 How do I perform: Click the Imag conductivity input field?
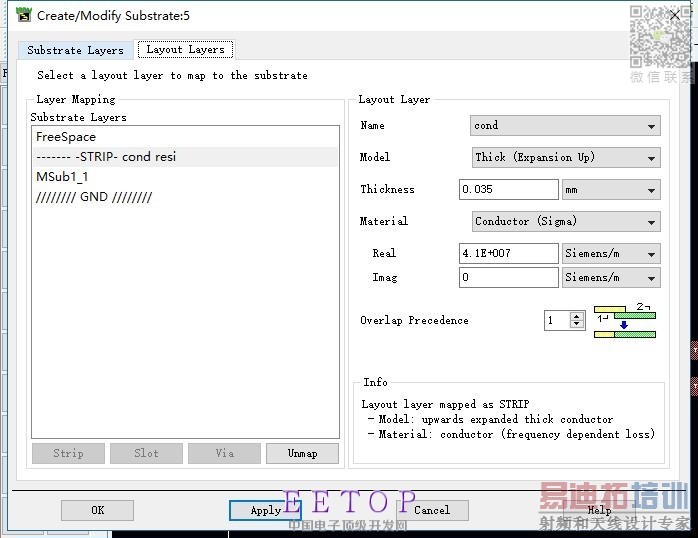pyautogui.click(x=508, y=277)
